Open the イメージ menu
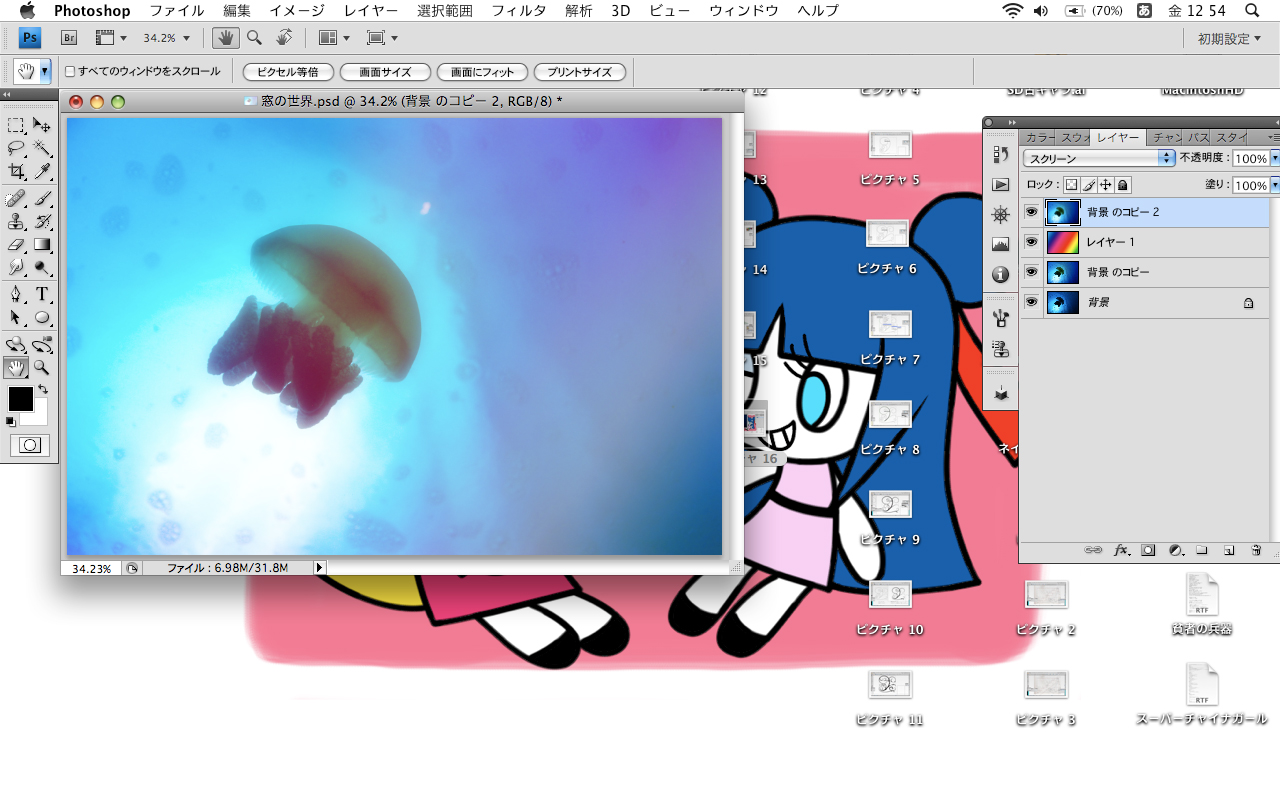This screenshot has height=800, width=1280. point(296,11)
